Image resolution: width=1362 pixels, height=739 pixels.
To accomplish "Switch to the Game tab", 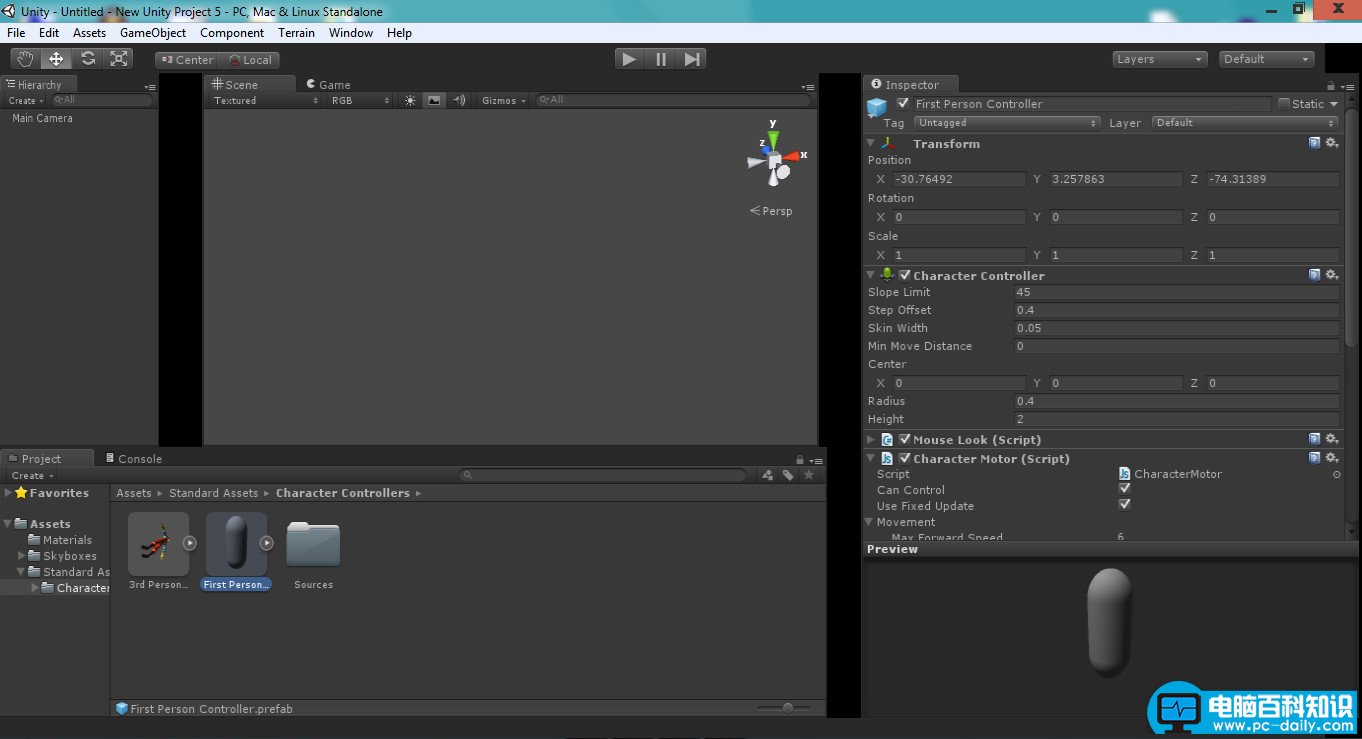I will [x=327, y=85].
